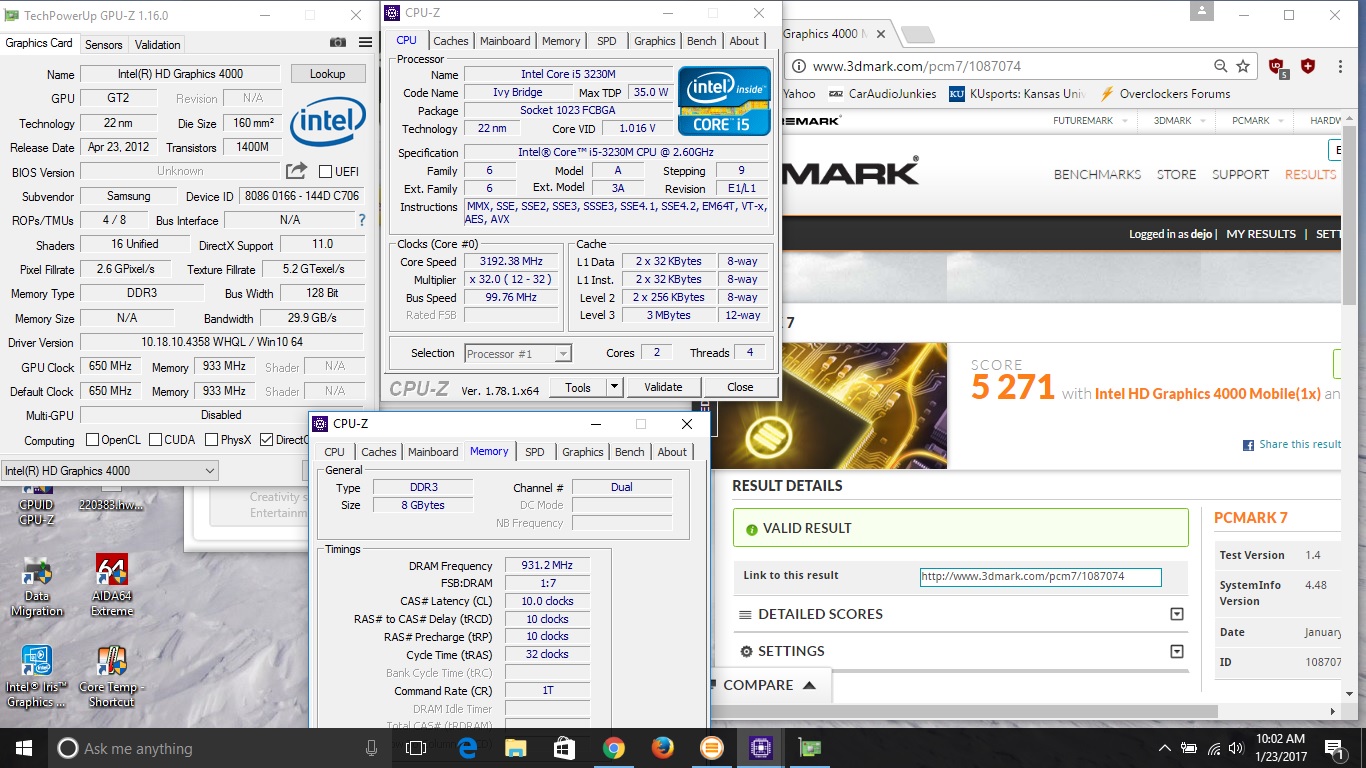This screenshot has height=768, width=1366.
Task: Switch to the Validation tab in GPU-Z
Action: click(158, 44)
